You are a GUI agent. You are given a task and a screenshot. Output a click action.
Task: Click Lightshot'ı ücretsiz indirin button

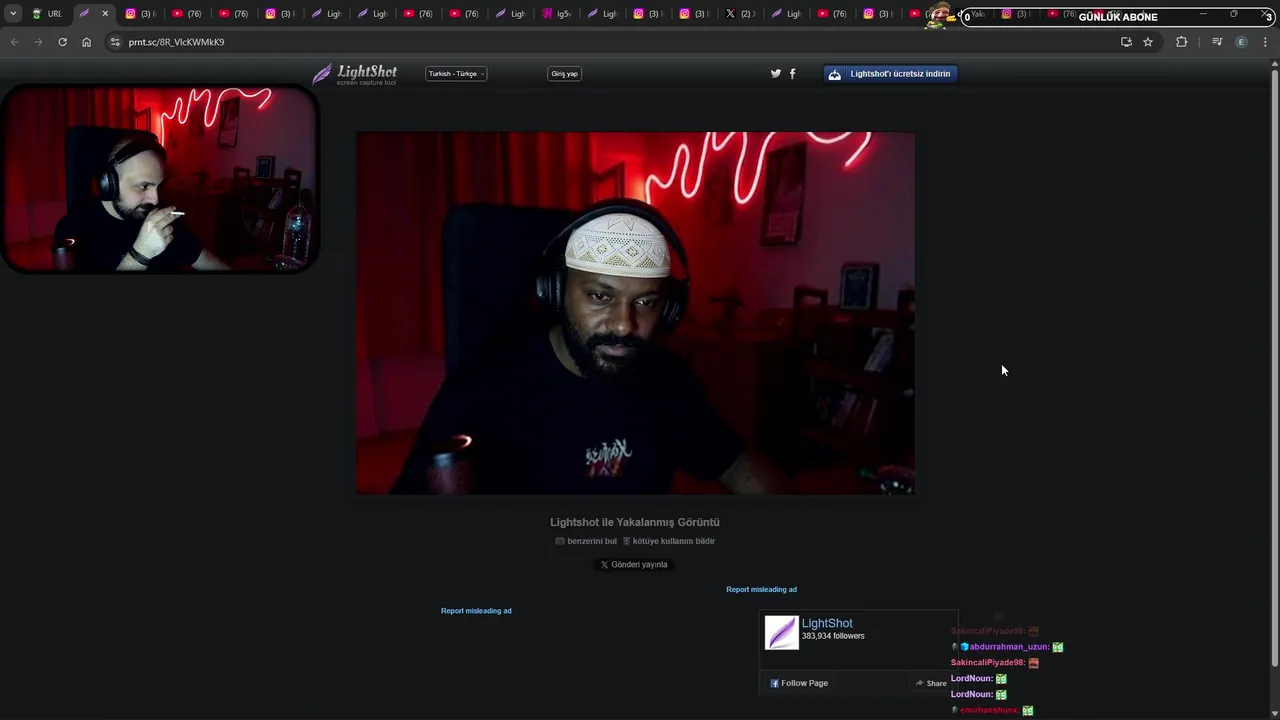890,74
